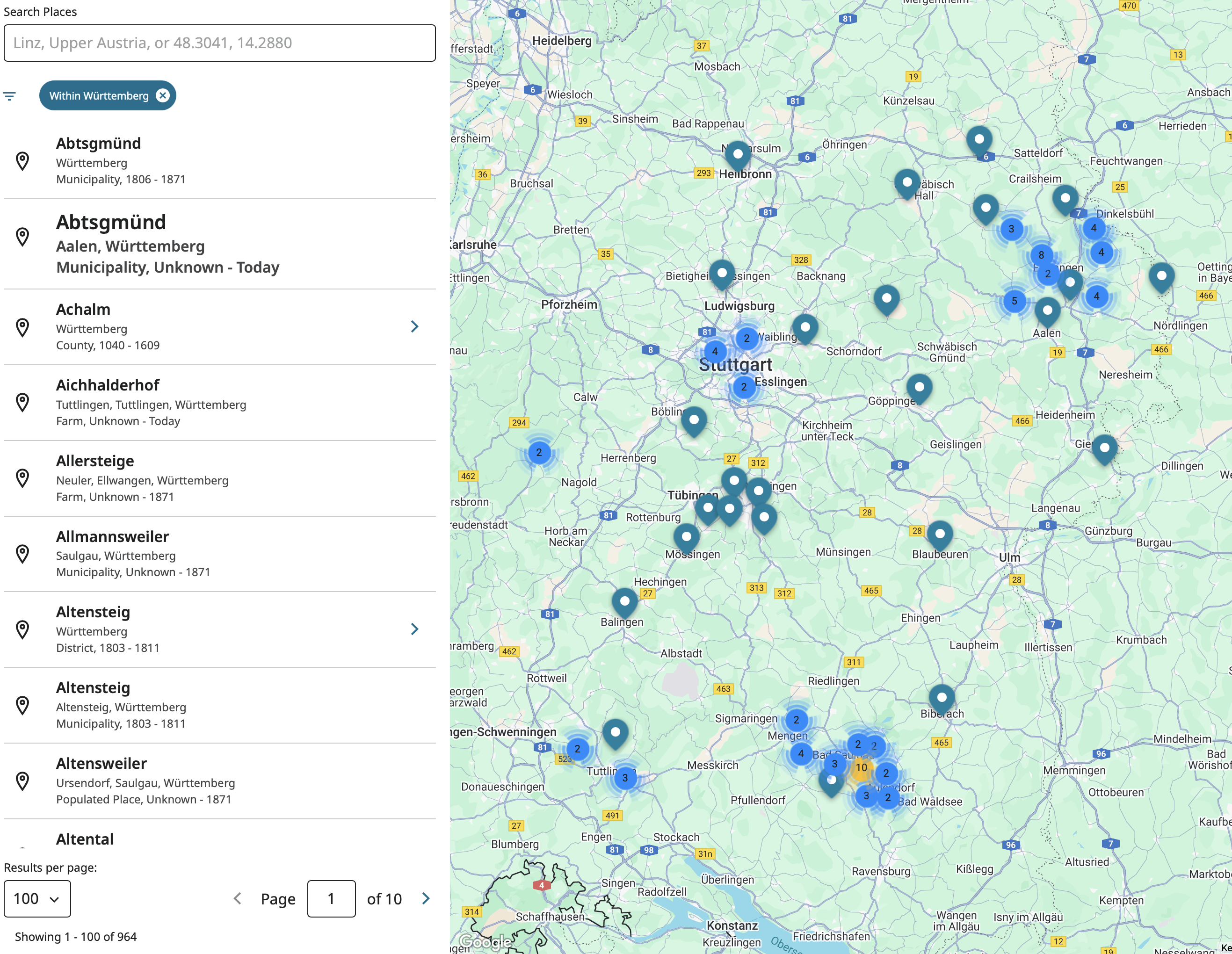Image resolution: width=1232 pixels, height=954 pixels.
Task: Go to the previous results page
Action: coord(238,898)
